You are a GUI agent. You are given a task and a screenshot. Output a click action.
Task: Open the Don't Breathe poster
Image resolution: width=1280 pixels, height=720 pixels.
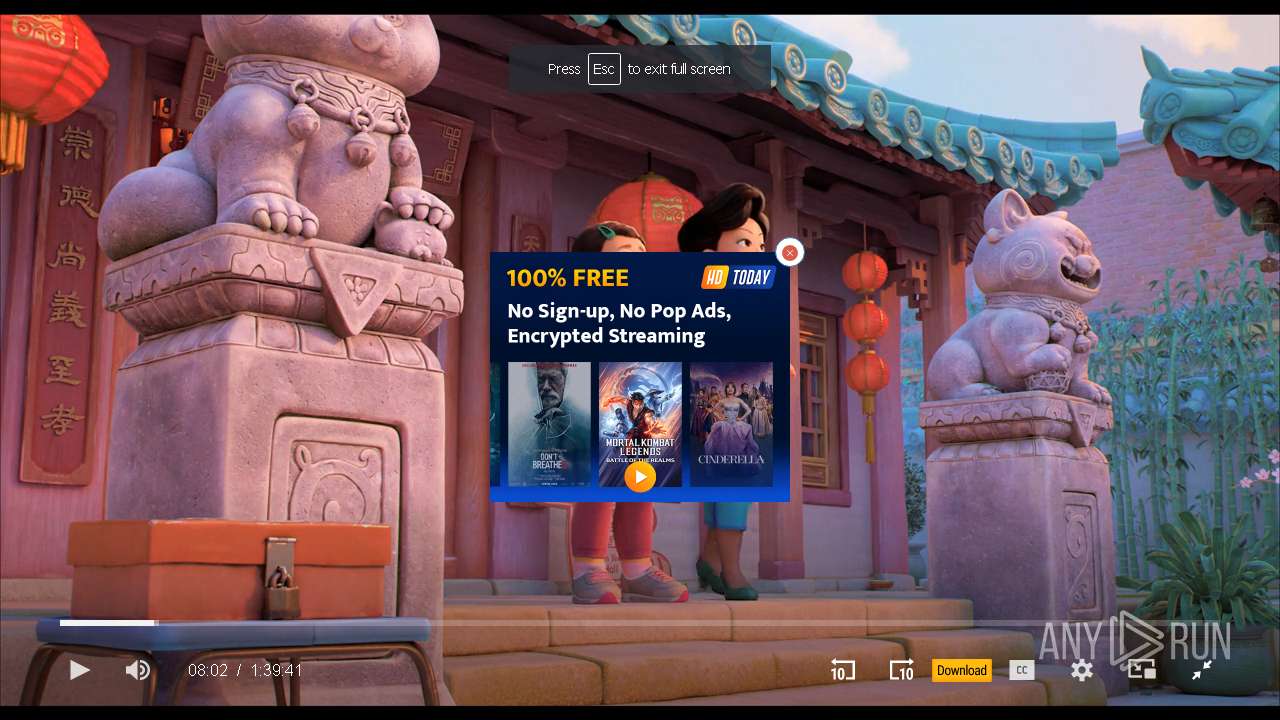click(549, 424)
